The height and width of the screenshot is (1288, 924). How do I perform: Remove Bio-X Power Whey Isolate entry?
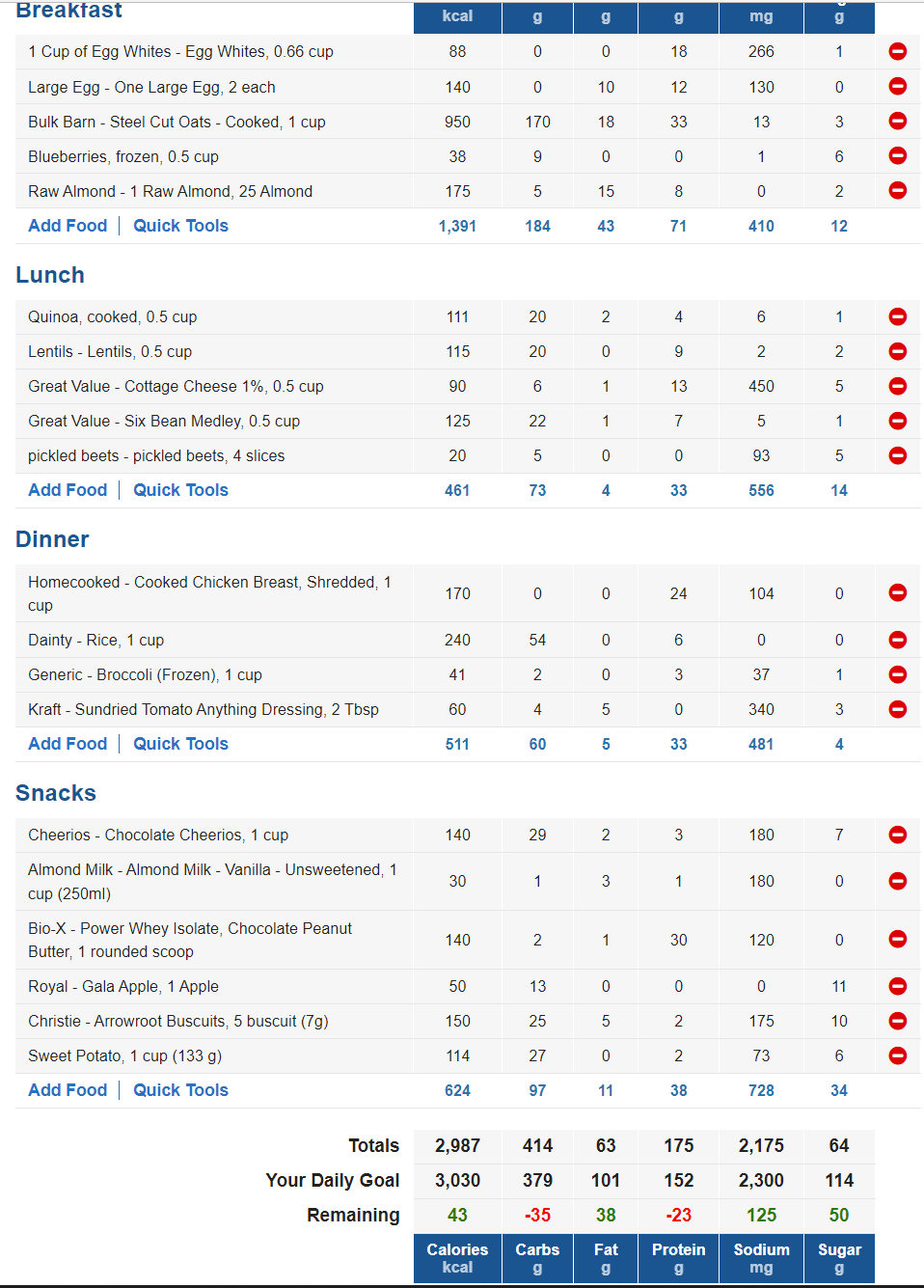pyautogui.click(x=897, y=940)
